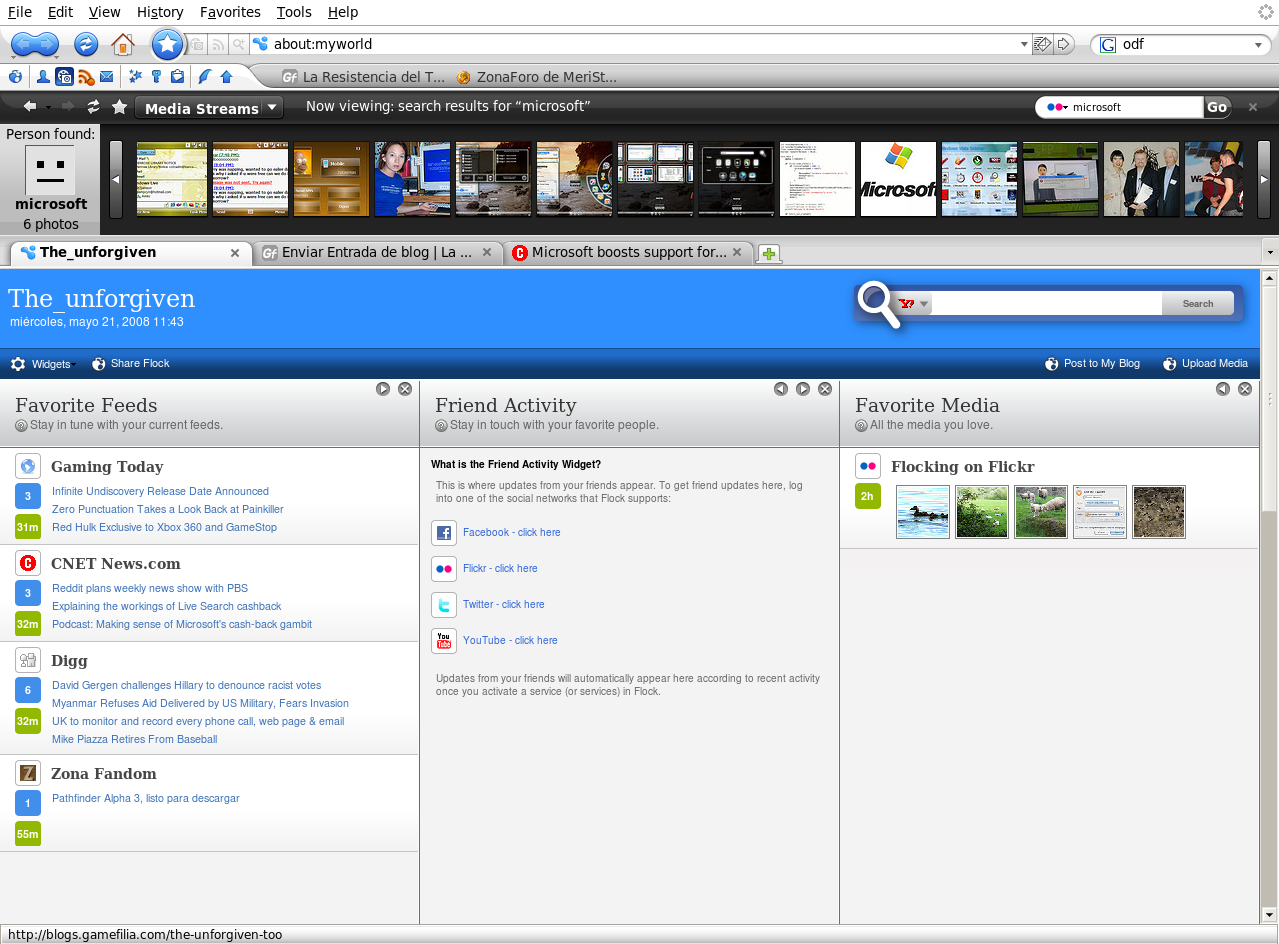Open Mike Piazza Retires From Baseball link
This screenshot has height=944, width=1279.
pyautogui.click(x=134, y=740)
